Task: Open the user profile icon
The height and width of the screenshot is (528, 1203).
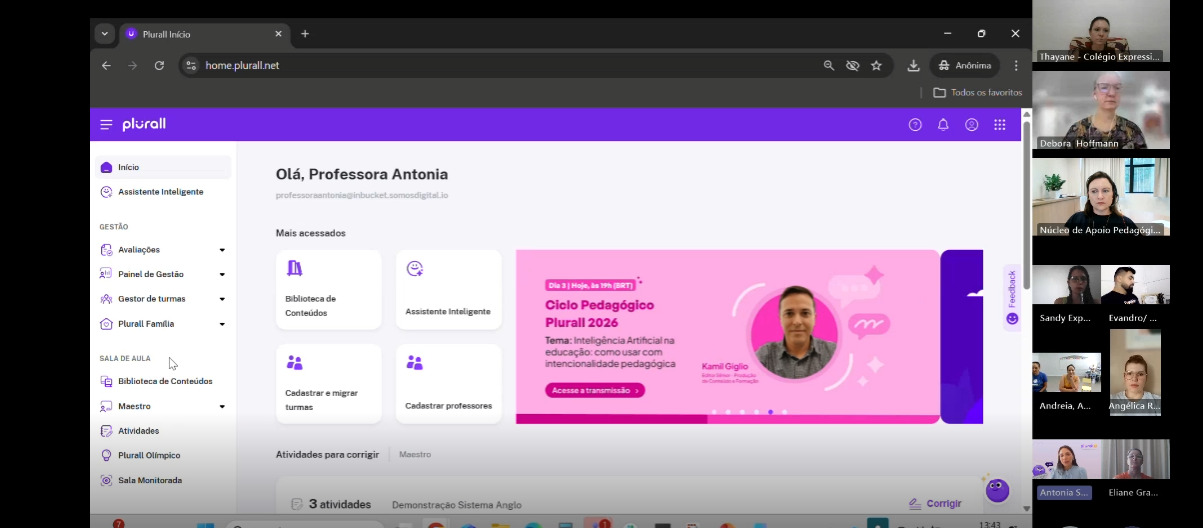Action: tap(971, 125)
